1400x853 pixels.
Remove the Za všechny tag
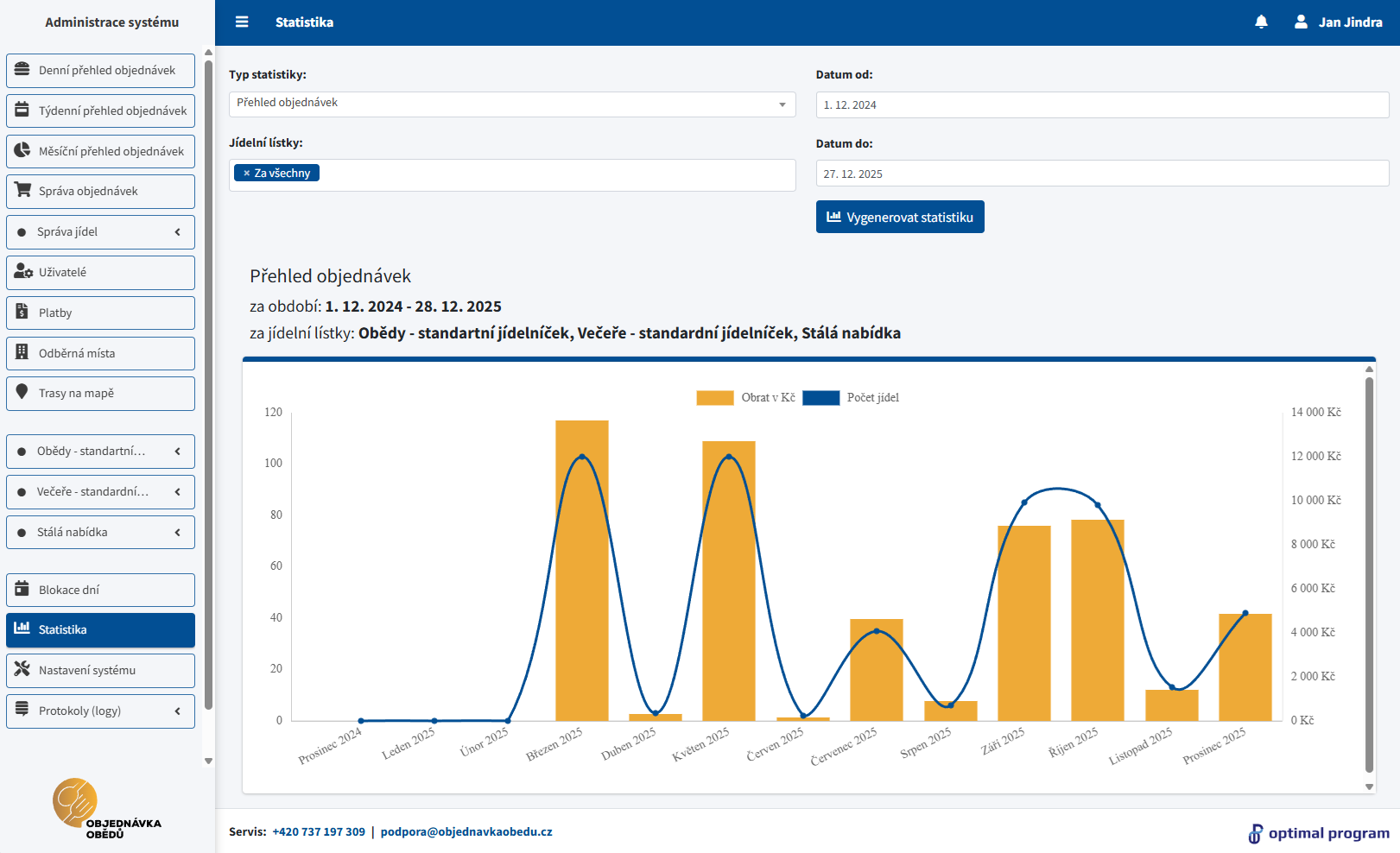[246, 174]
